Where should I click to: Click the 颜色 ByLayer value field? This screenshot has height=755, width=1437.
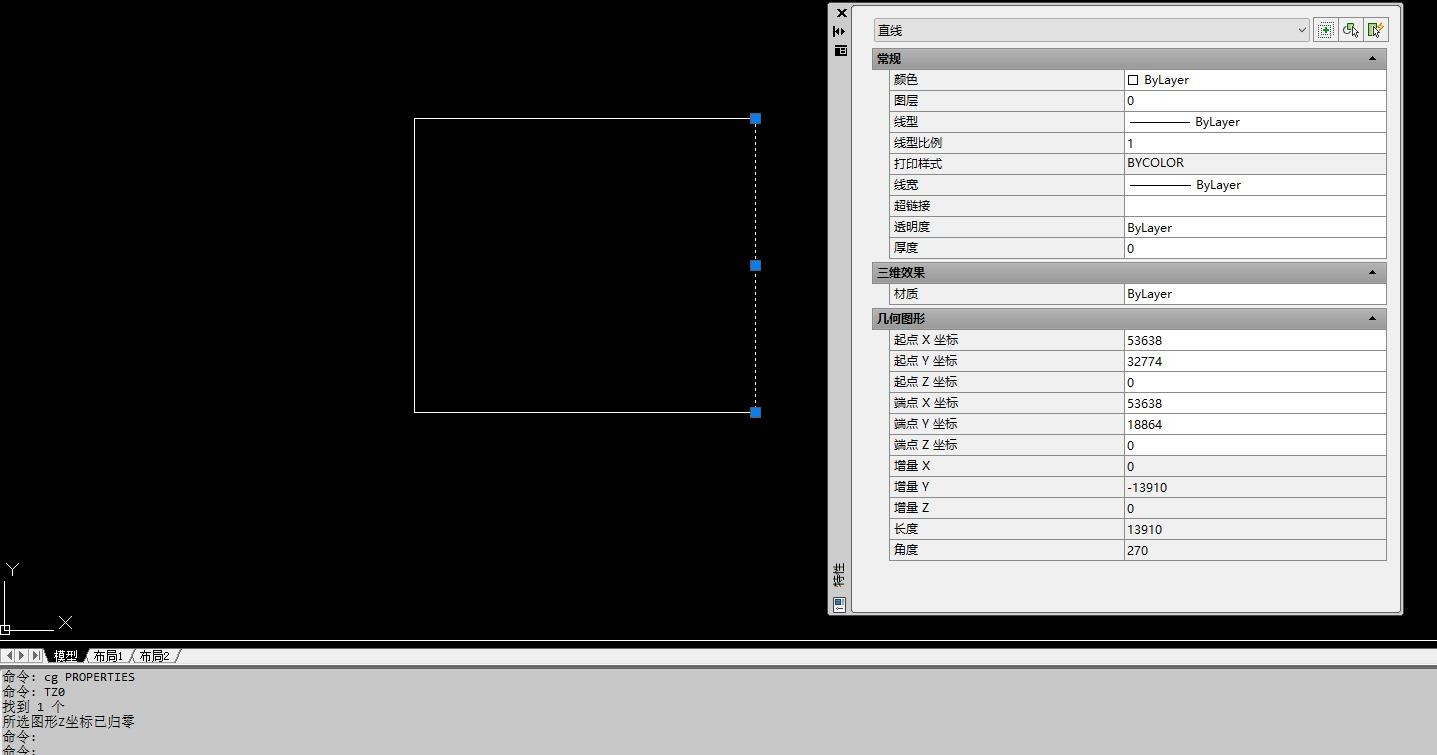point(1255,80)
